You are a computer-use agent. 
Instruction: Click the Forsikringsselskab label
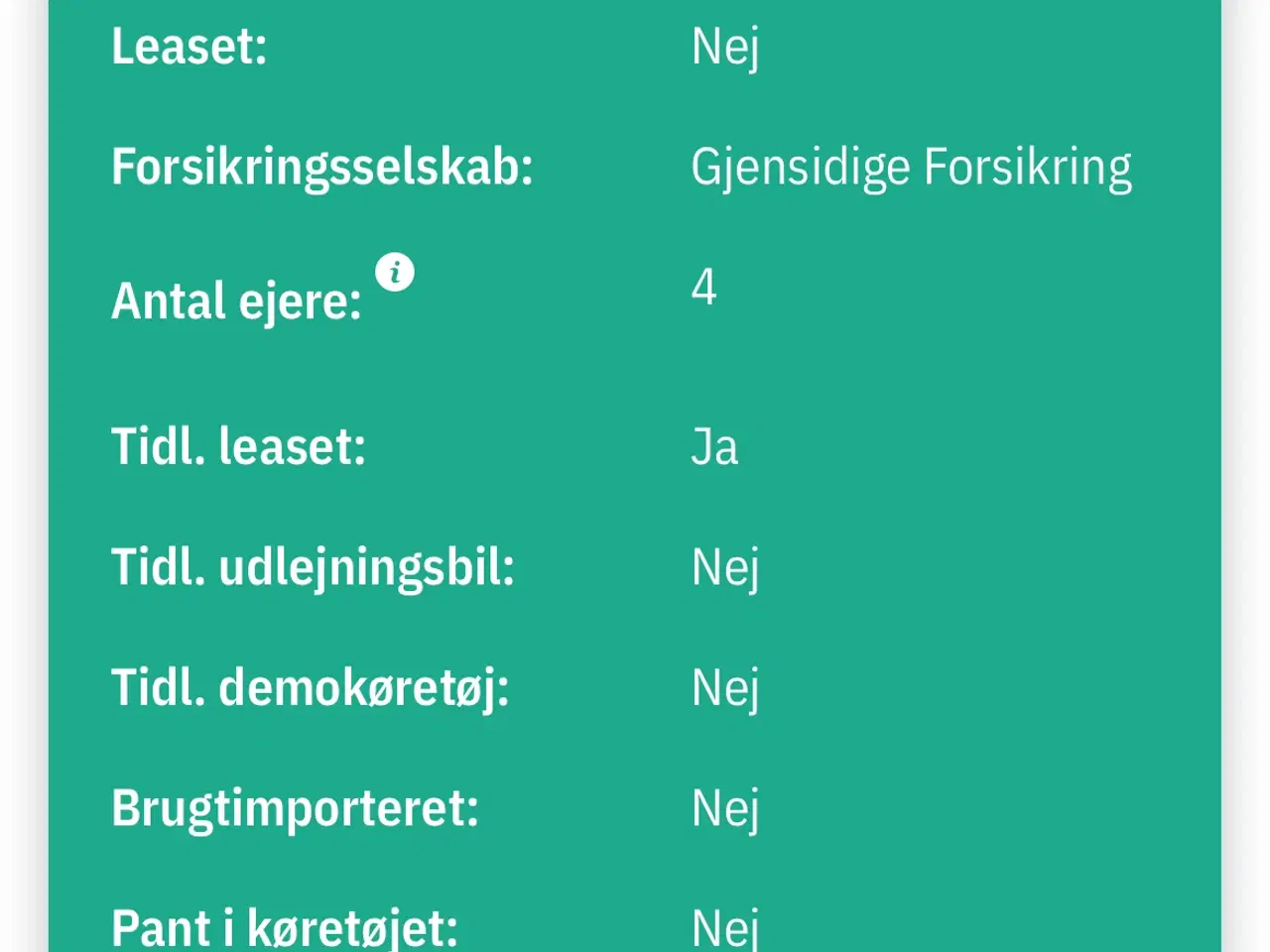tap(322, 167)
